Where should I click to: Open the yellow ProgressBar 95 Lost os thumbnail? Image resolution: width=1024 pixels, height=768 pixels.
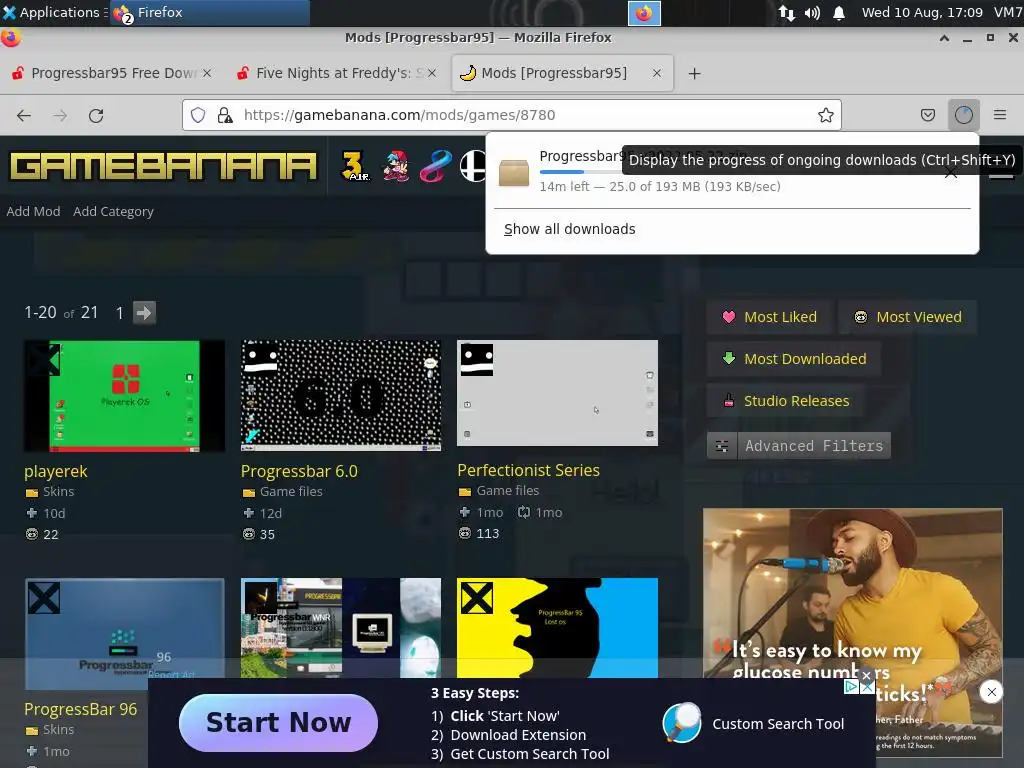[557, 628]
